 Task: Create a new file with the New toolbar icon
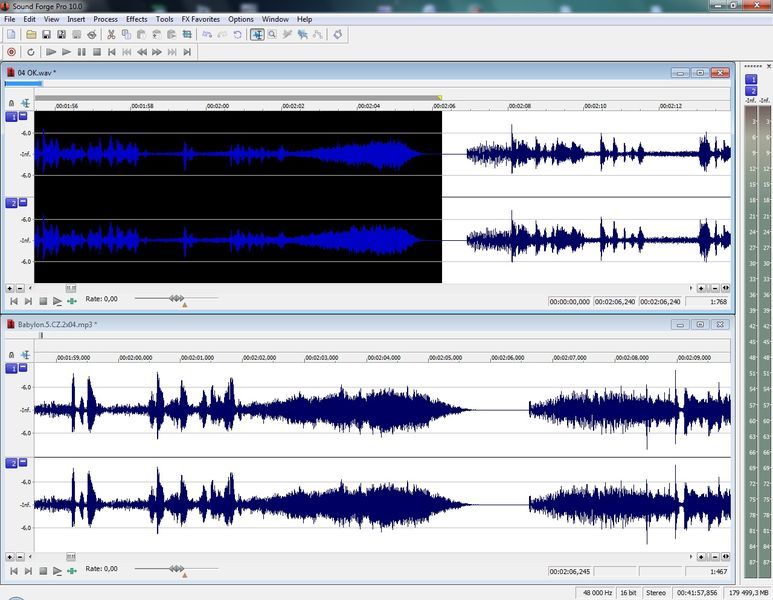(11, 35)
